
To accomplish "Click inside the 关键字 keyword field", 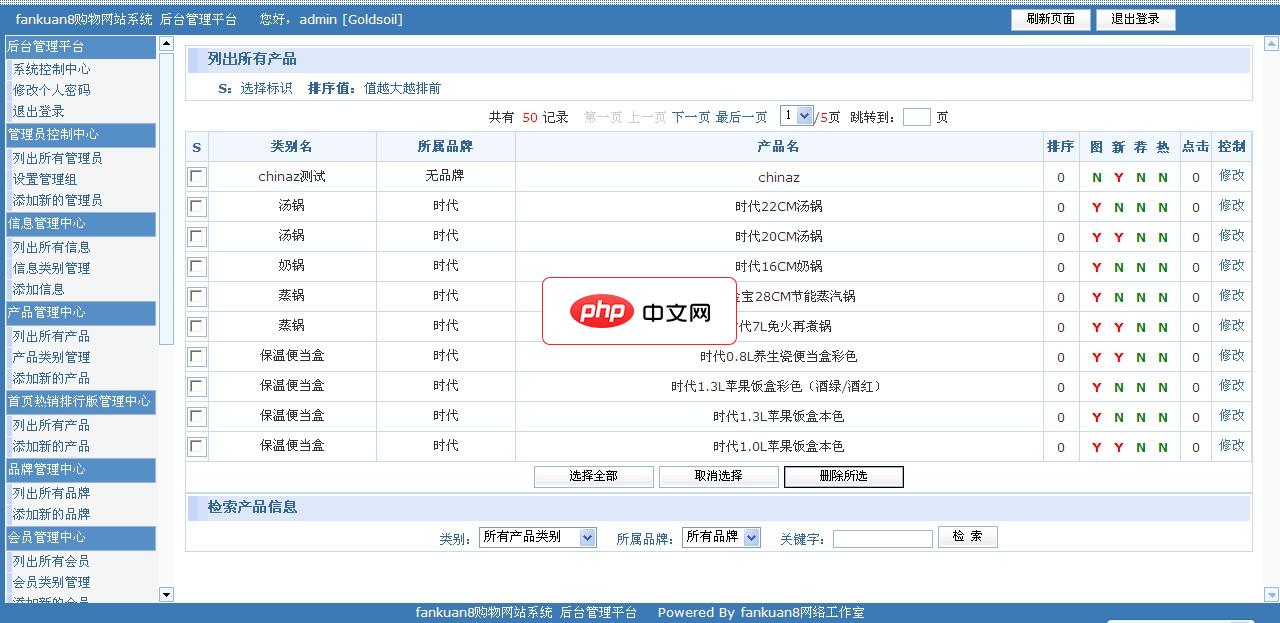I will coord(880,537).
